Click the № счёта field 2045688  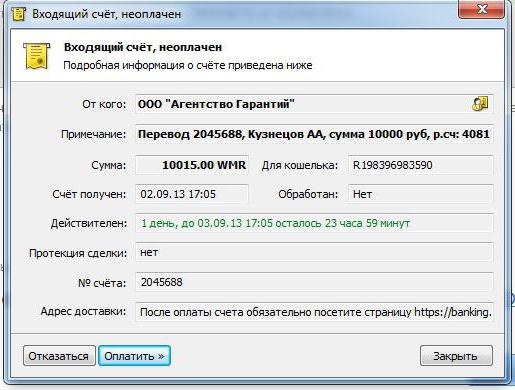[x=314, y=282]
